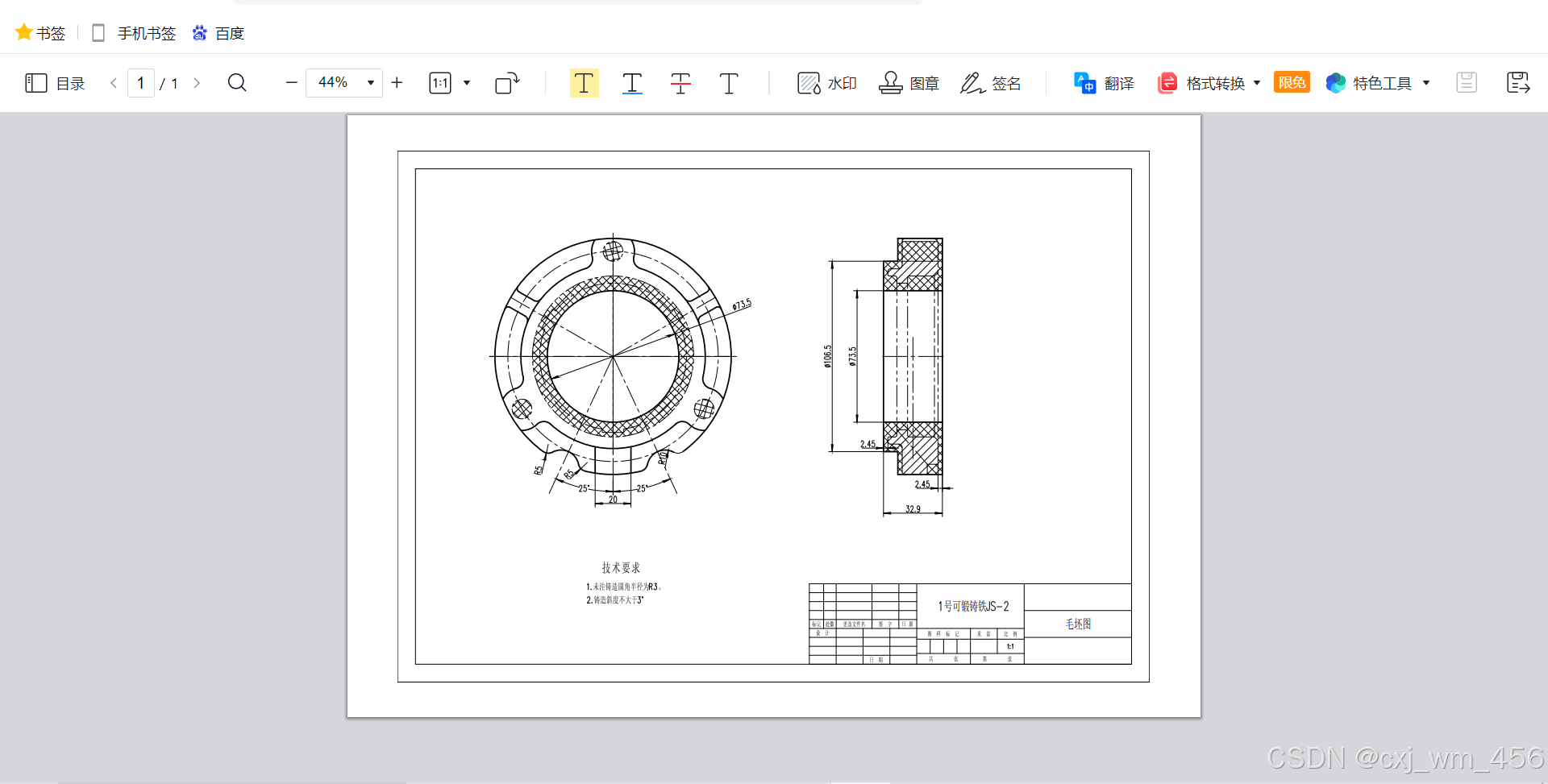Image resolution: width=1548 pixels, height=784 pixels.
Task: Open the 书签 bookmarks star item
Action: coord(40,33)
